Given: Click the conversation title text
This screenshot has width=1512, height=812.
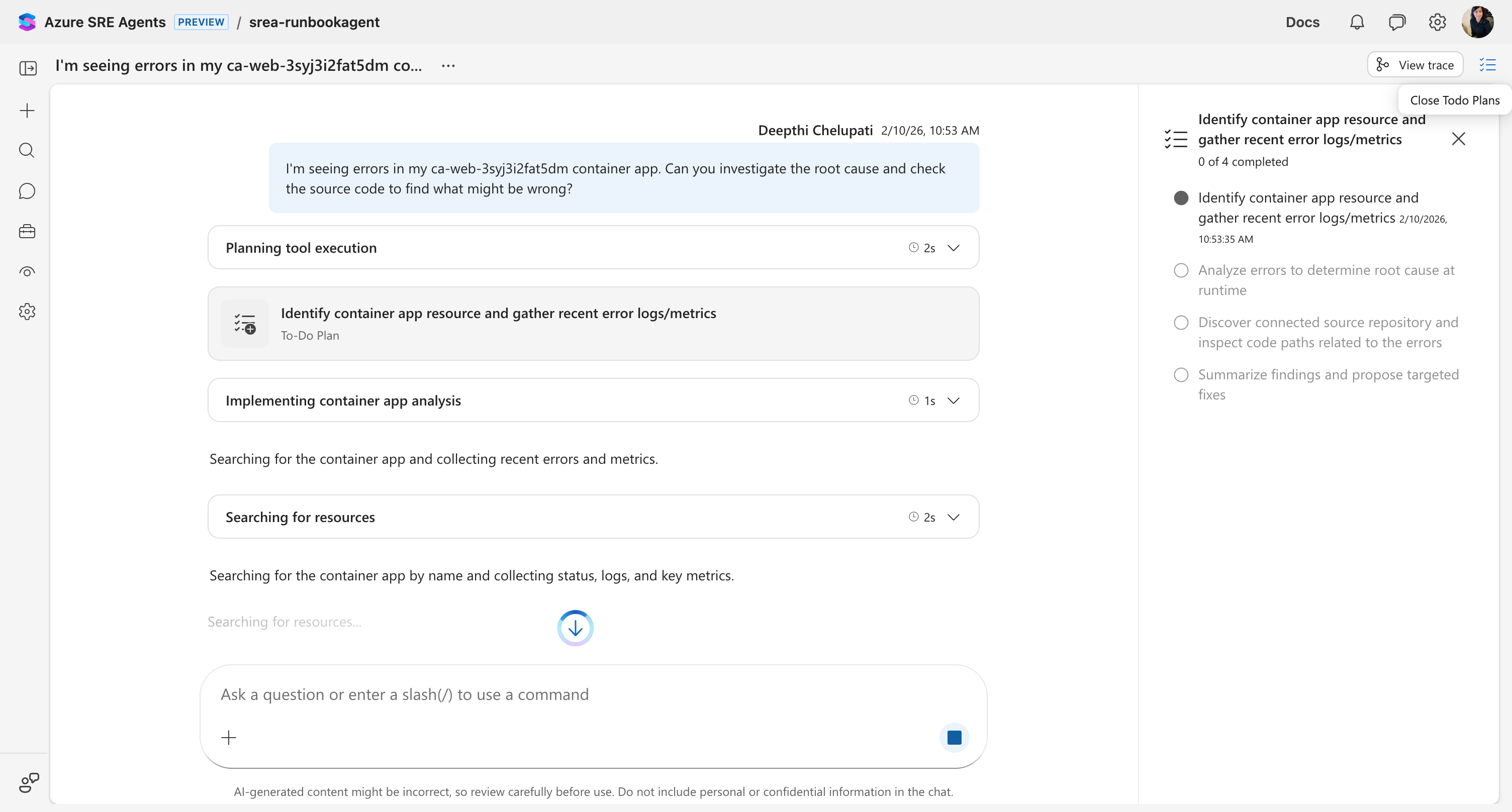Looking at the screenshot, I should (239, 66).
